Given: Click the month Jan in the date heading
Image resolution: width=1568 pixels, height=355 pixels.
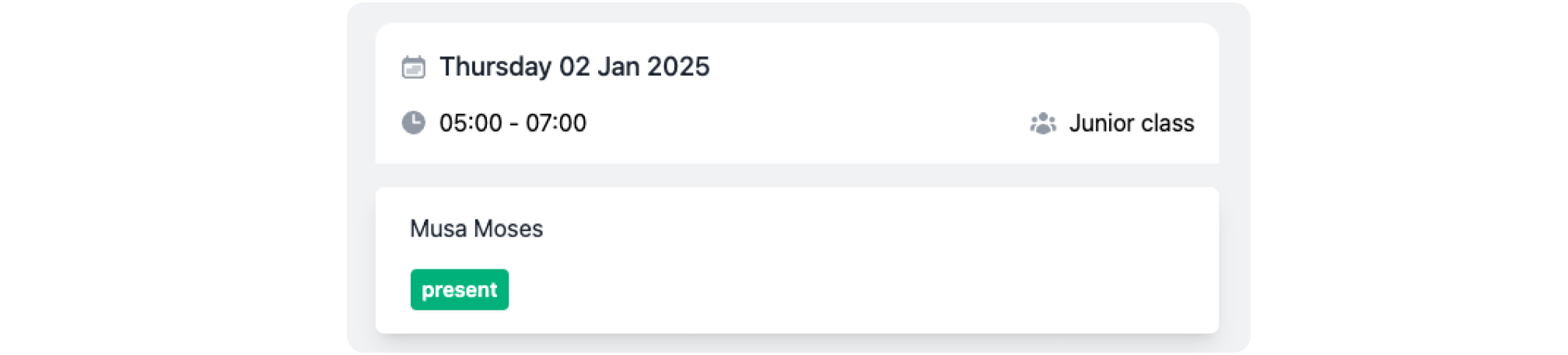Looking at the screenshot, I should click(618, 67).
